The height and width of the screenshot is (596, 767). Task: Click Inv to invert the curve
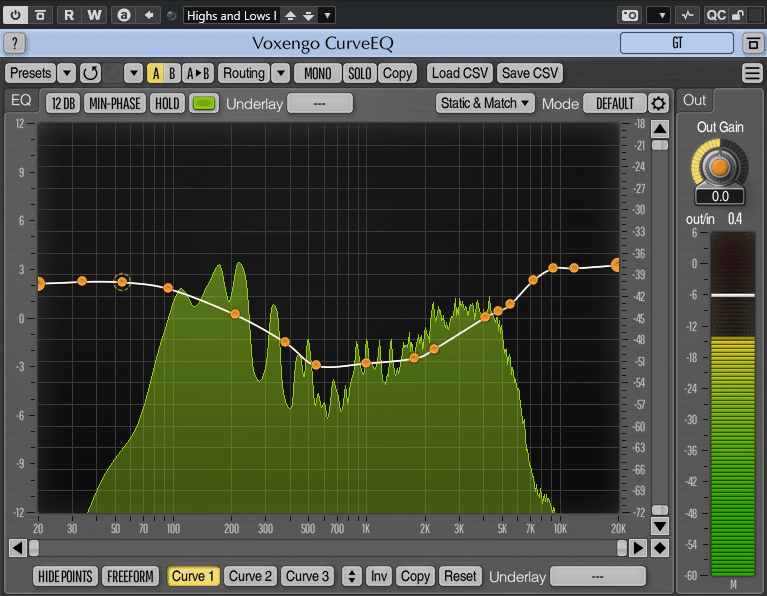click(378, 576)
